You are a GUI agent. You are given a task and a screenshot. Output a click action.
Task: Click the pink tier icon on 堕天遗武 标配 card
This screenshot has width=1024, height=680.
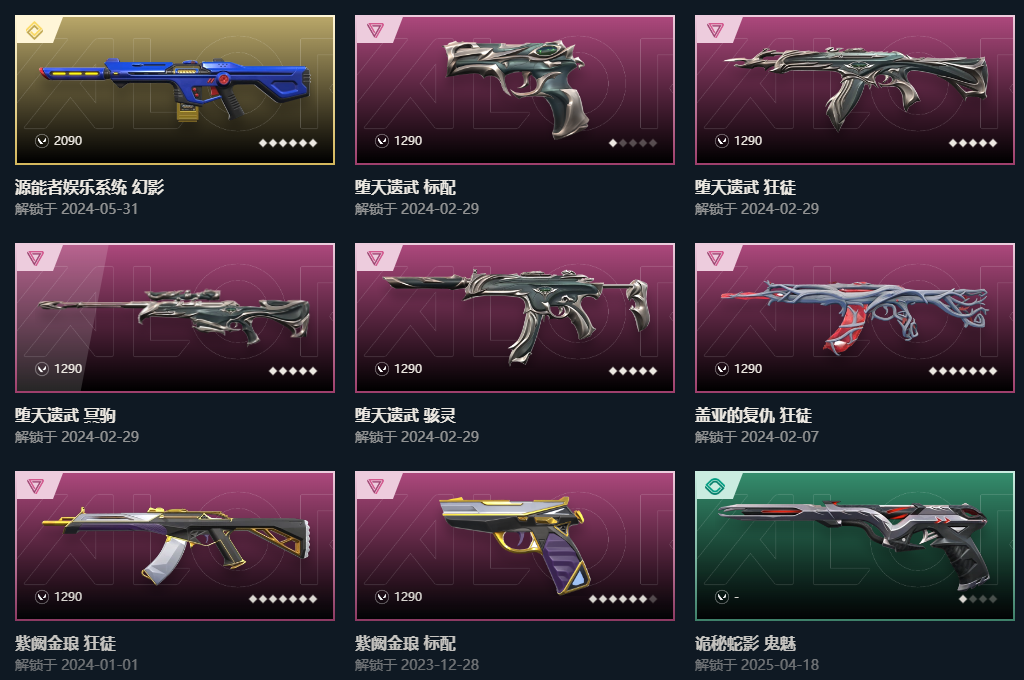pos(375,30)
